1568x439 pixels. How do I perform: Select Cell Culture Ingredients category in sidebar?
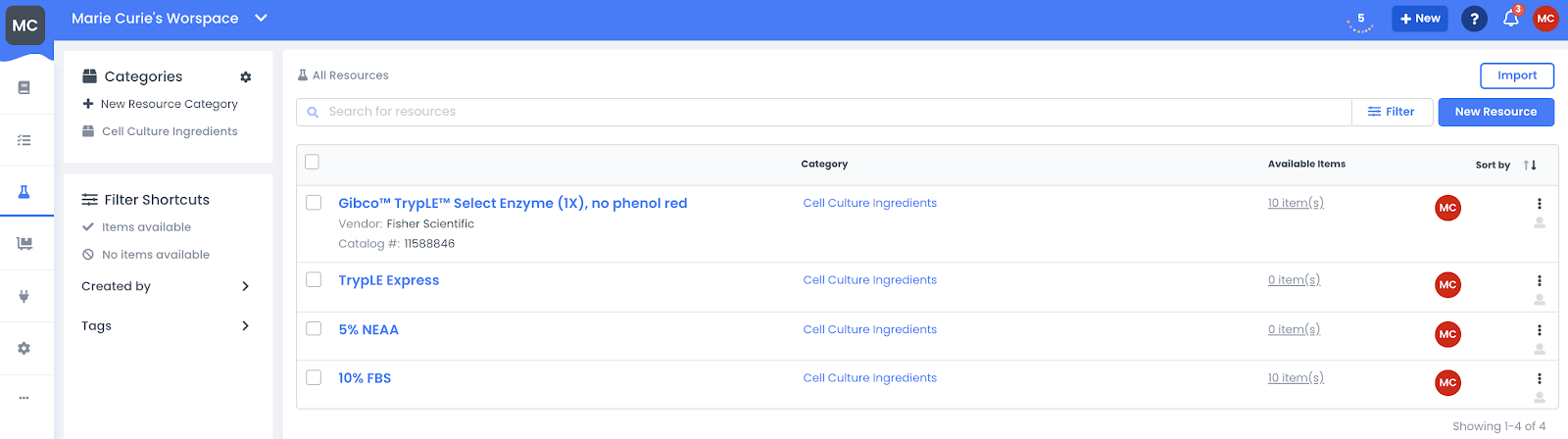pyautogui.click(x=170, y=131)
